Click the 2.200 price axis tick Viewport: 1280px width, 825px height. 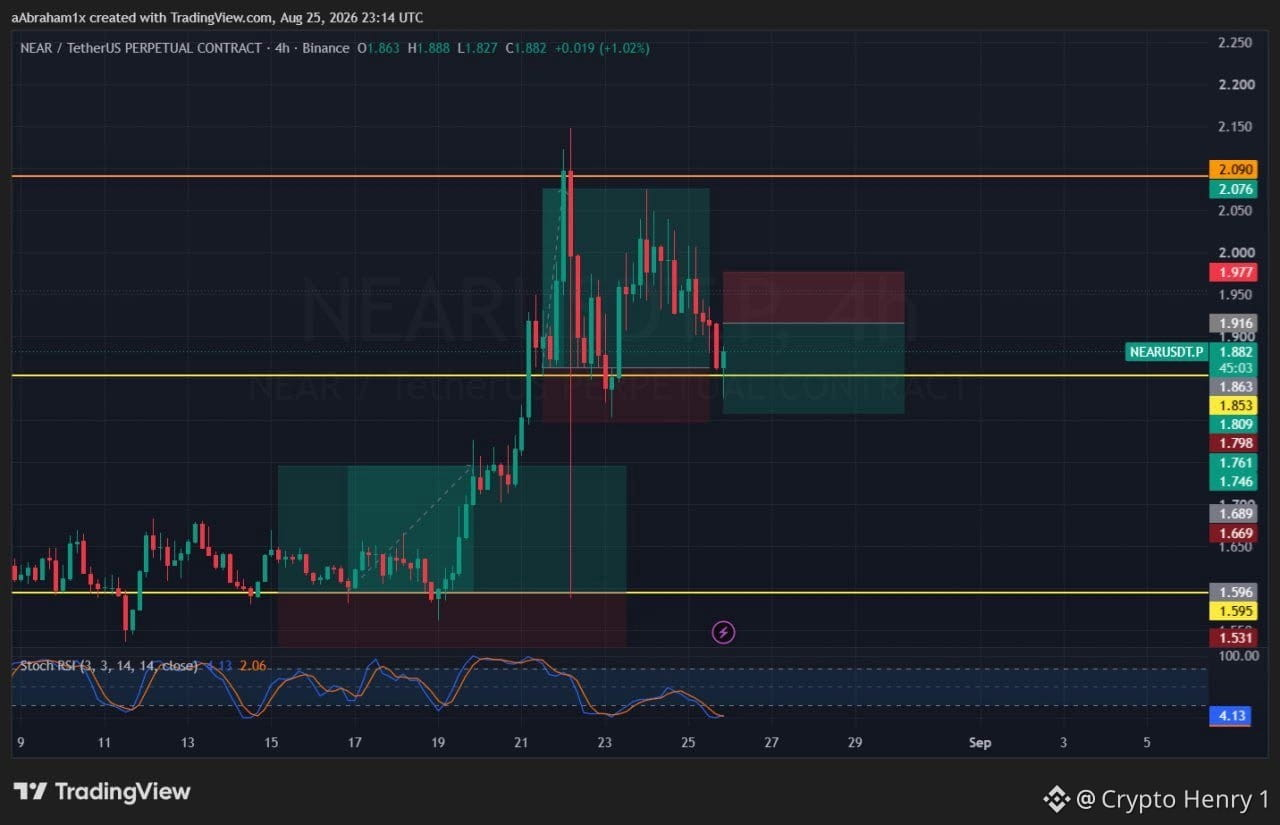pyautogui.click(x=1235, y=84)
